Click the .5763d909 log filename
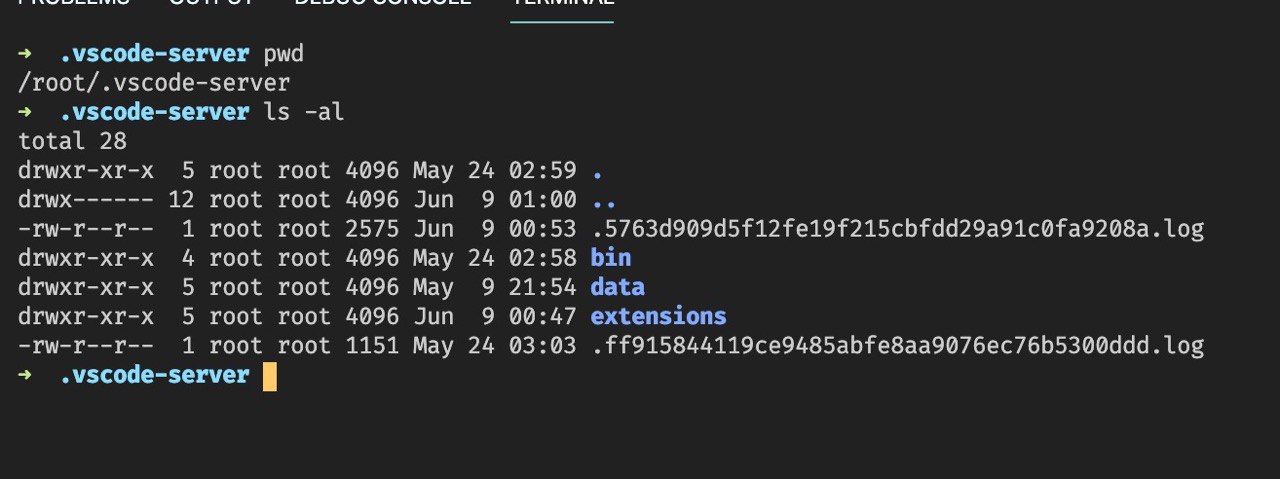This screenshot has width=1280, height=479. 897,229
